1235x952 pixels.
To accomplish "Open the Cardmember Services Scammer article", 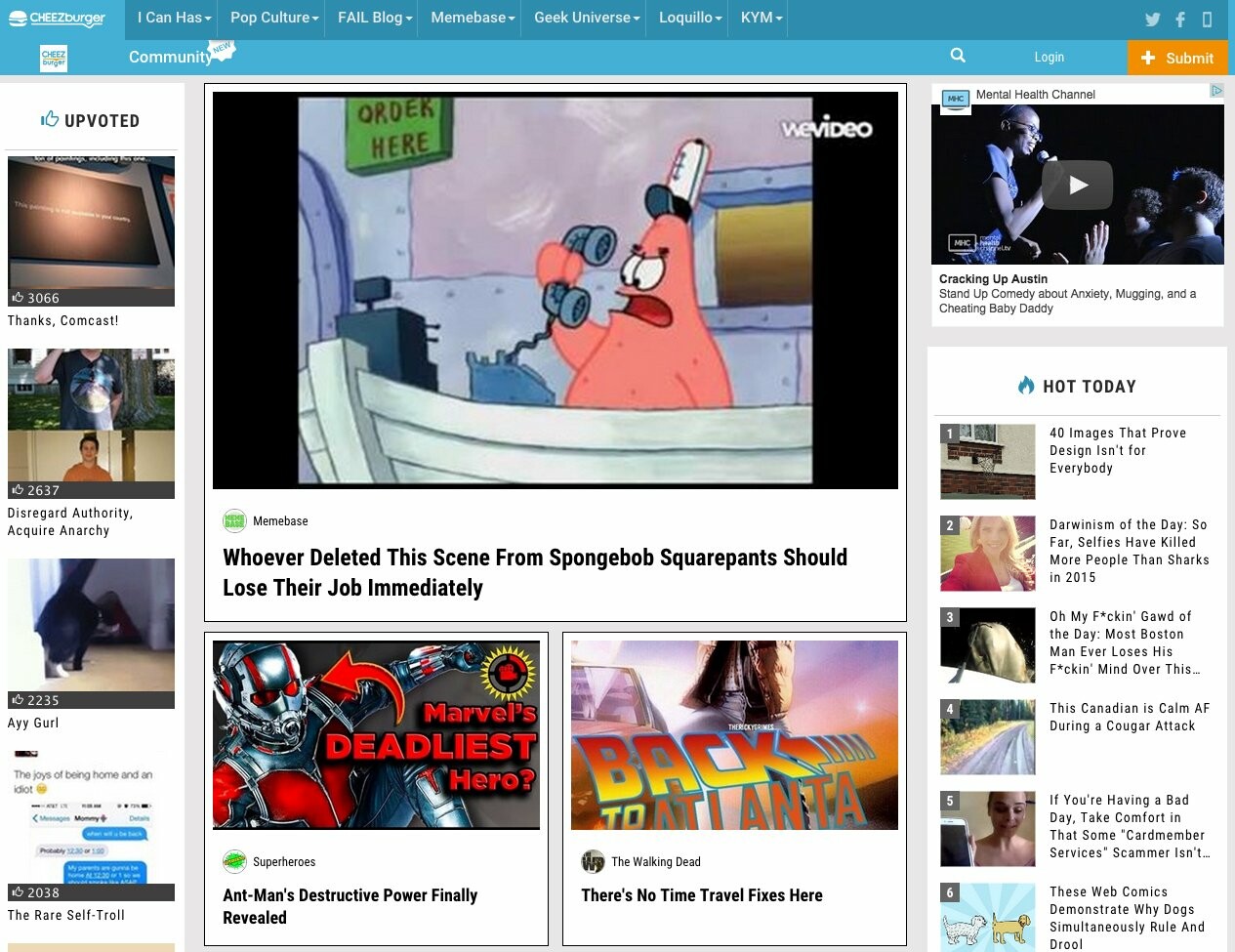I will tap(1130, 826).
